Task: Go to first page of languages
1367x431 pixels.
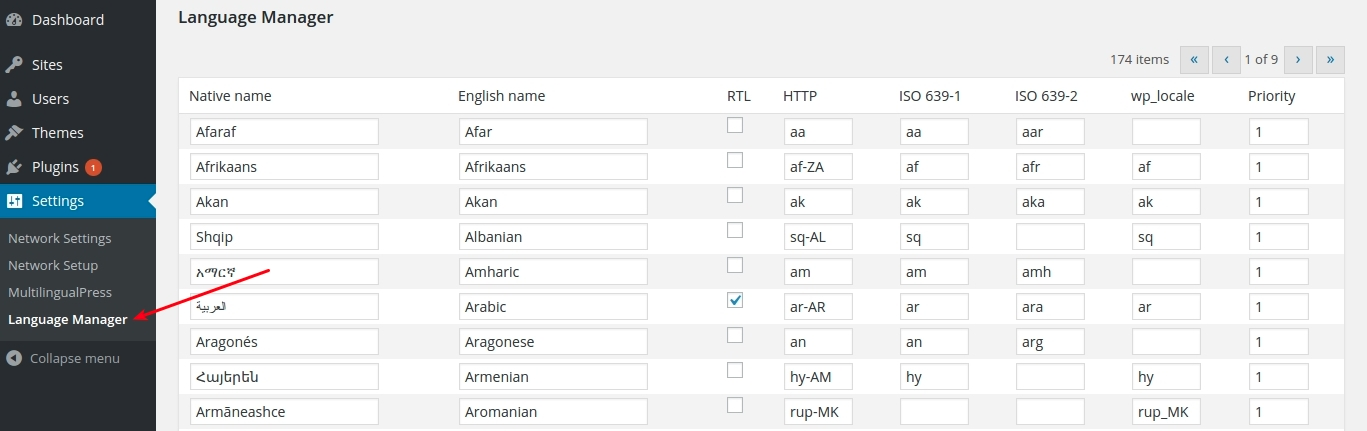Action: coord(1194,60)
